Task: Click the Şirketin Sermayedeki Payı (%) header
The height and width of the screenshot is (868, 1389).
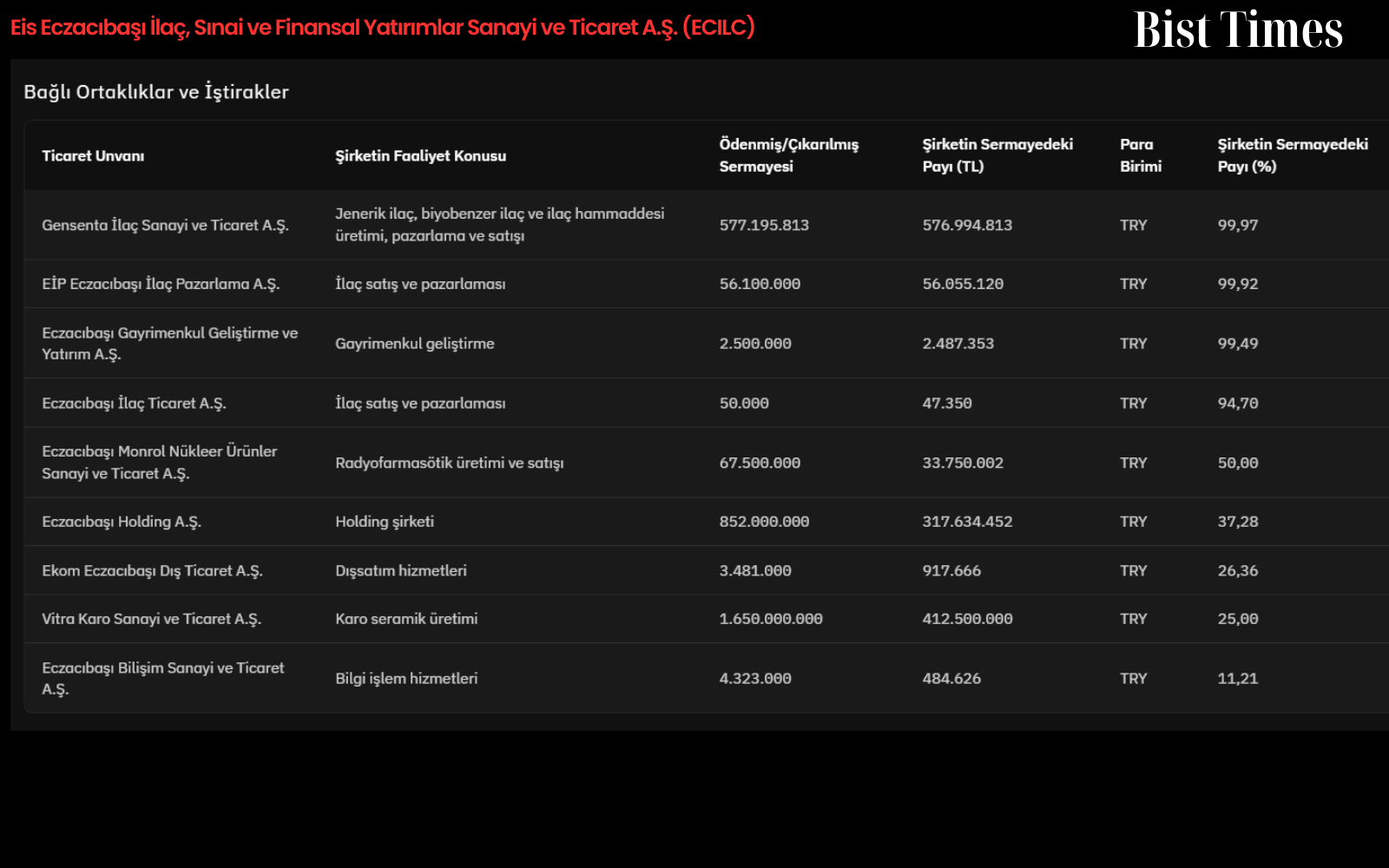Action: tap(1293, 155)
